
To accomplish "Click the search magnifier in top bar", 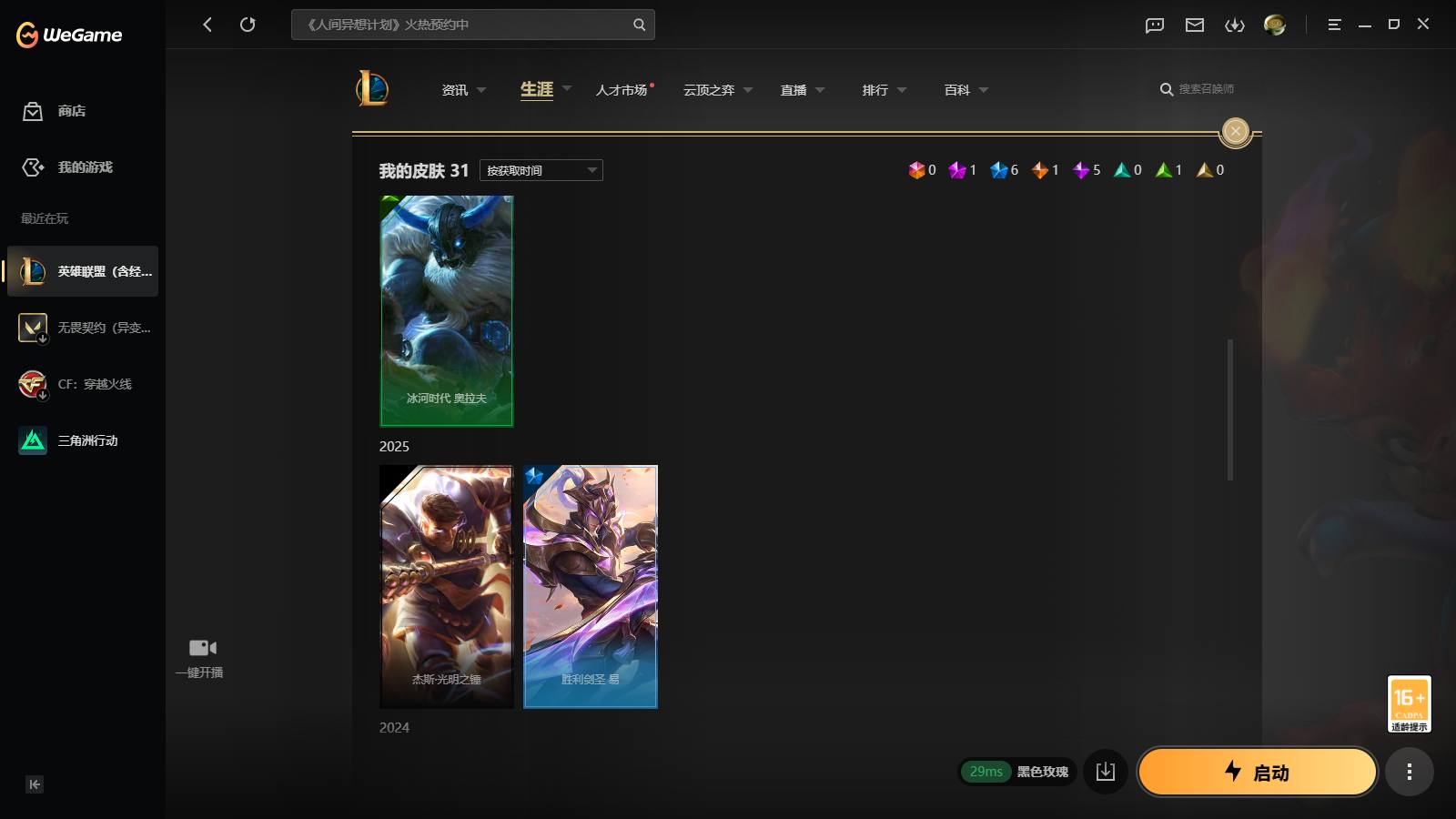I will [x=639, y=25].
